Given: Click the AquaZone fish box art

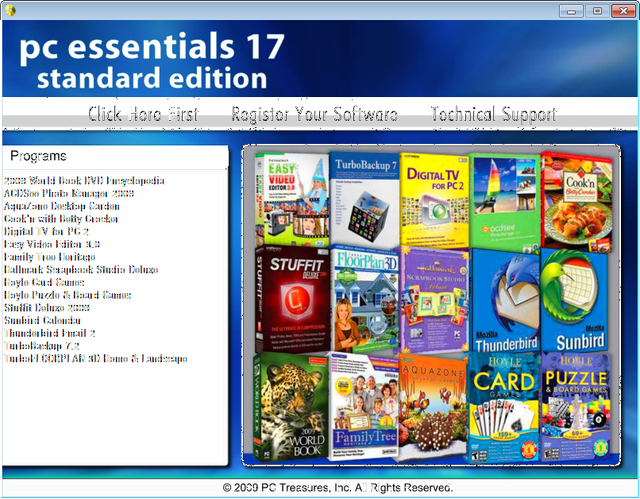Looking at the screenshot, I should point(433,408).
